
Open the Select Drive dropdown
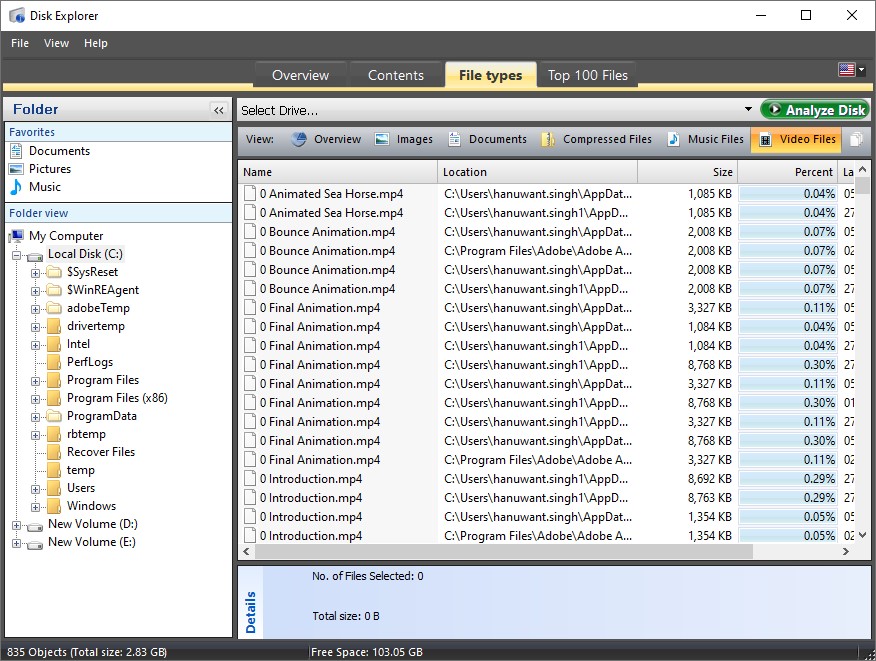[x=747, y=109]
